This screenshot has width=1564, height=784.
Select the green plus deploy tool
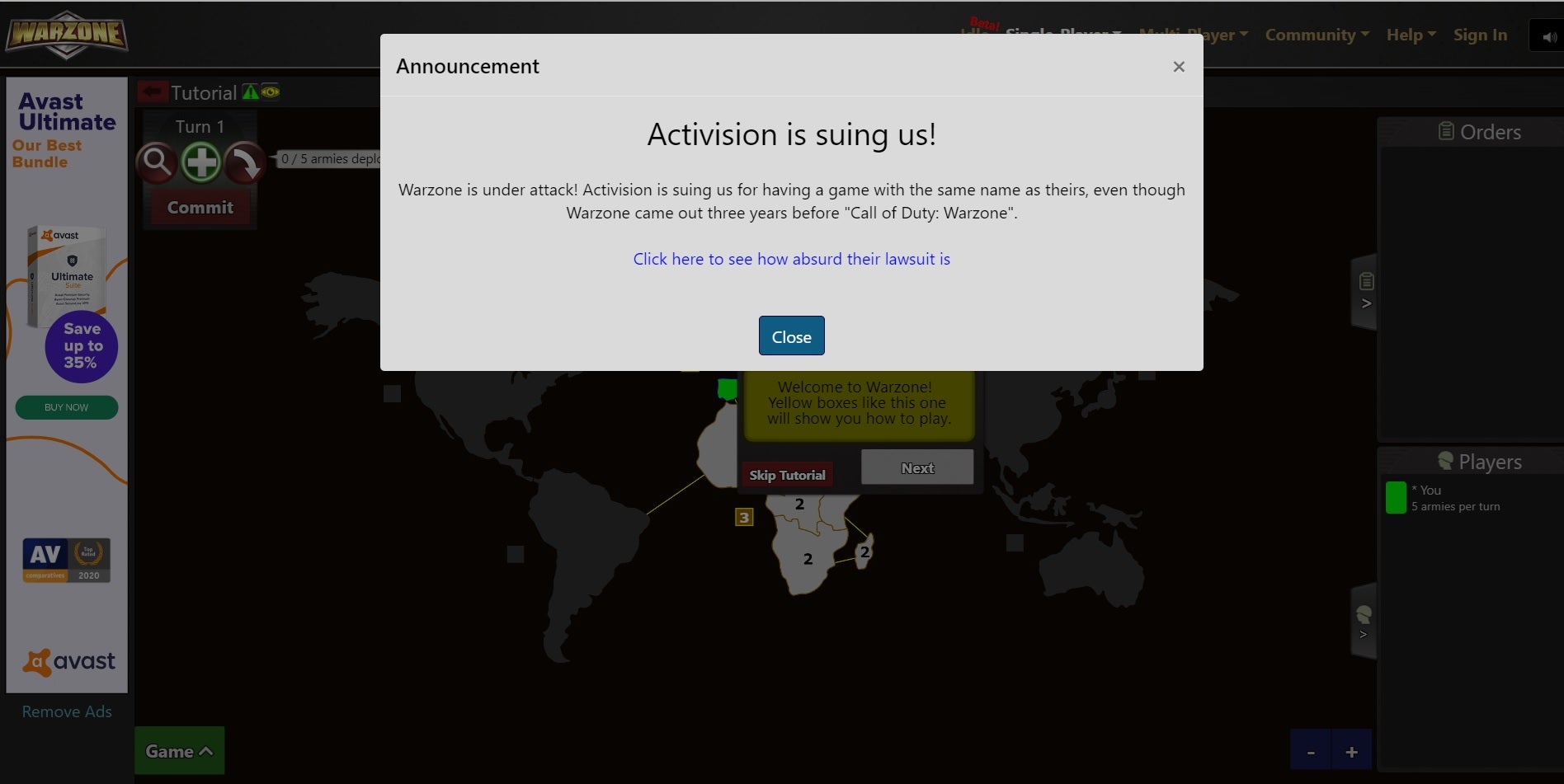pos(201,162)
